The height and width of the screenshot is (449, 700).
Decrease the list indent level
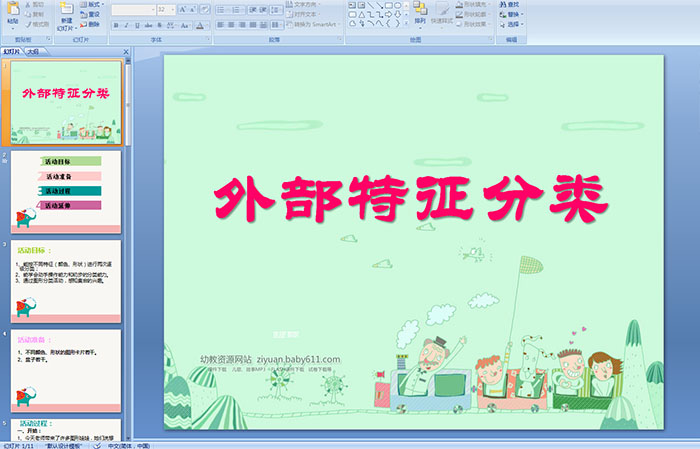[253, 10]
